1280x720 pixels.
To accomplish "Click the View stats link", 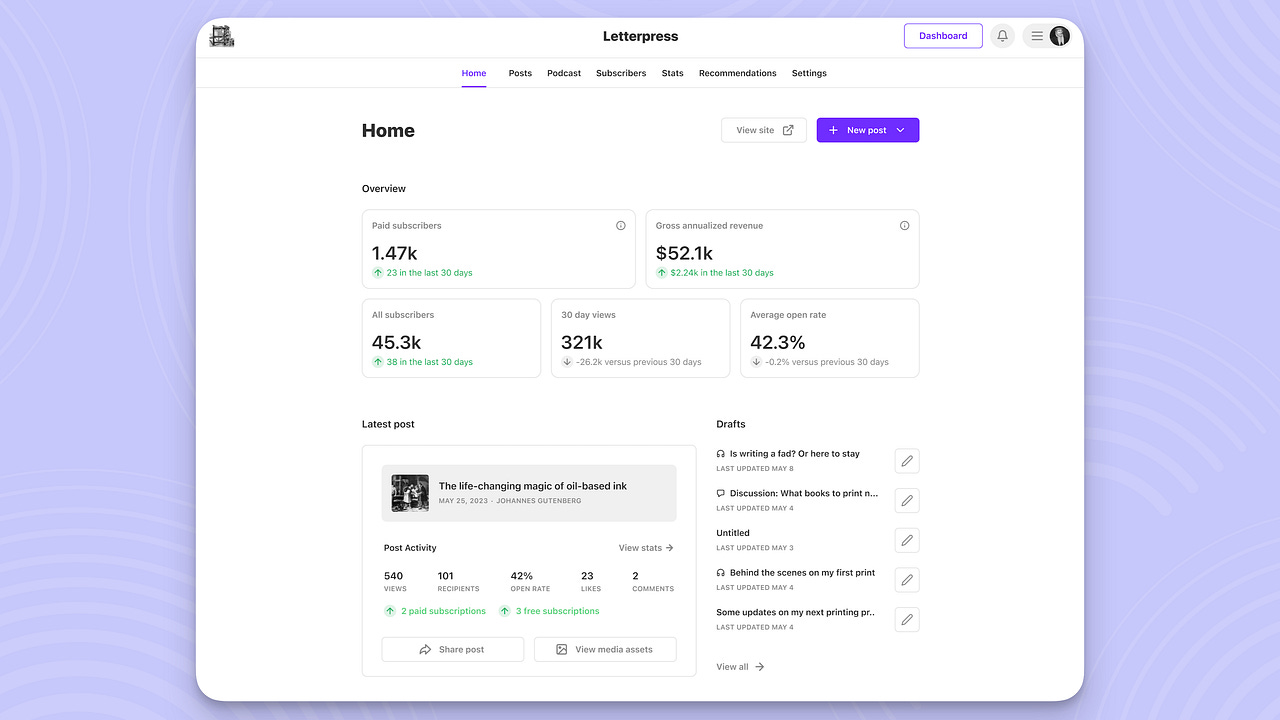I will (x=646, y=548).
